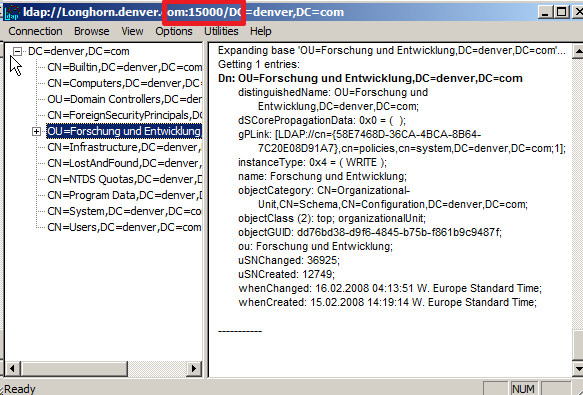Collapse the DC=denver,DC=com root node

coord(17,51)
